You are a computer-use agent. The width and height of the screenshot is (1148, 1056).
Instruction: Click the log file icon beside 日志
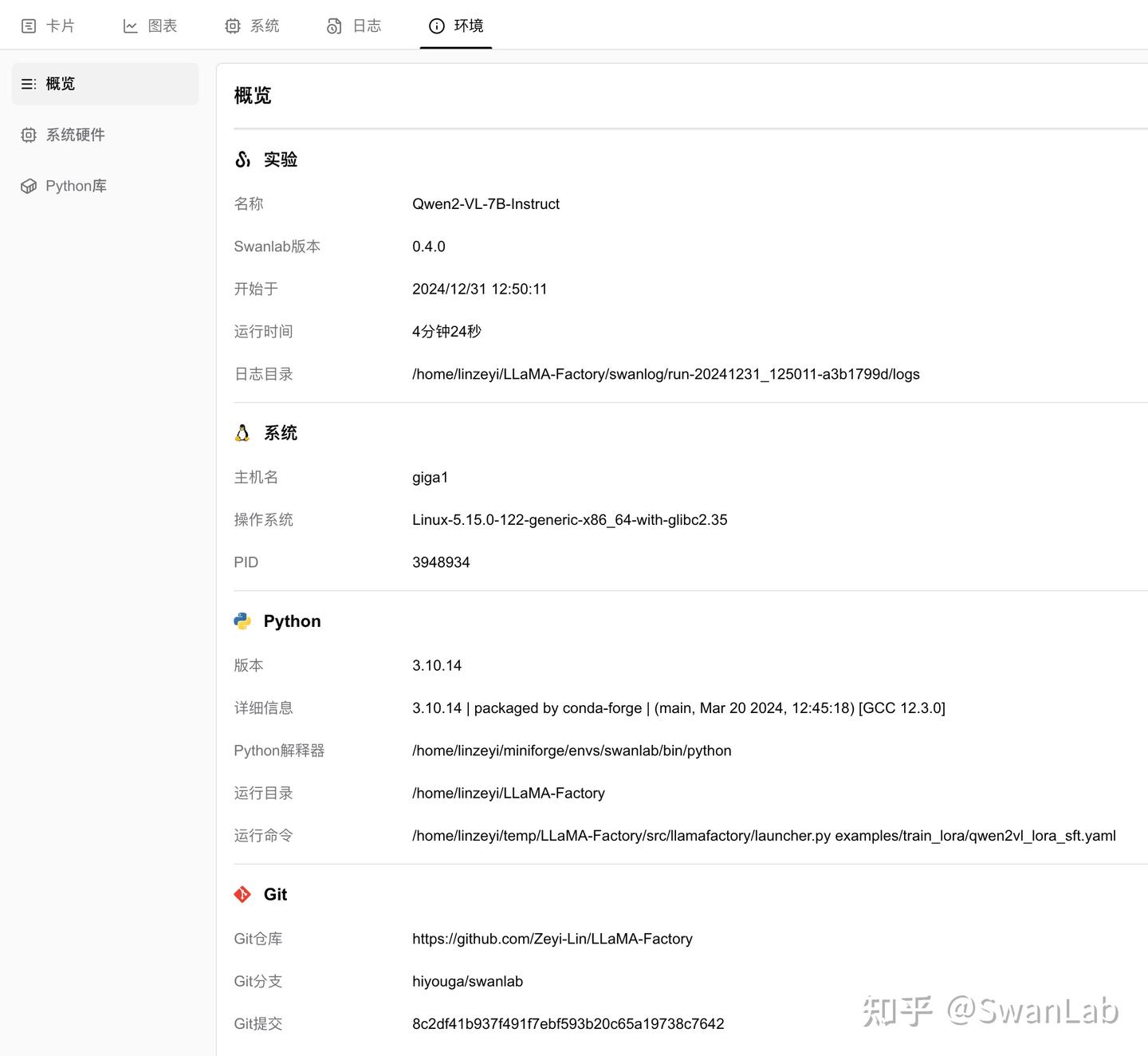tap(334, 26)
